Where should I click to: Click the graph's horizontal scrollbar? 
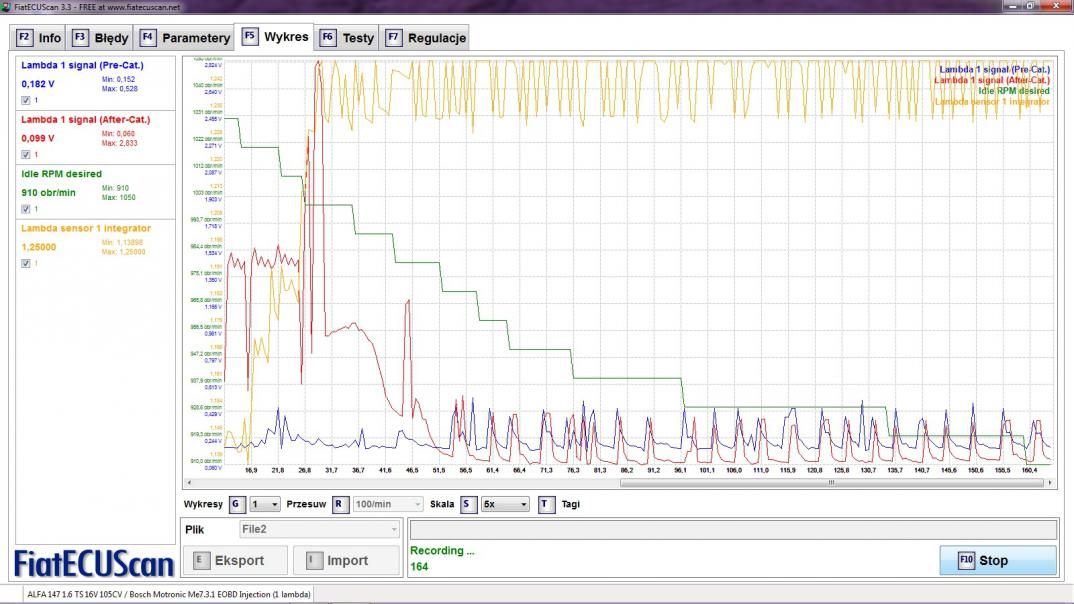click(x=830, y=482)
